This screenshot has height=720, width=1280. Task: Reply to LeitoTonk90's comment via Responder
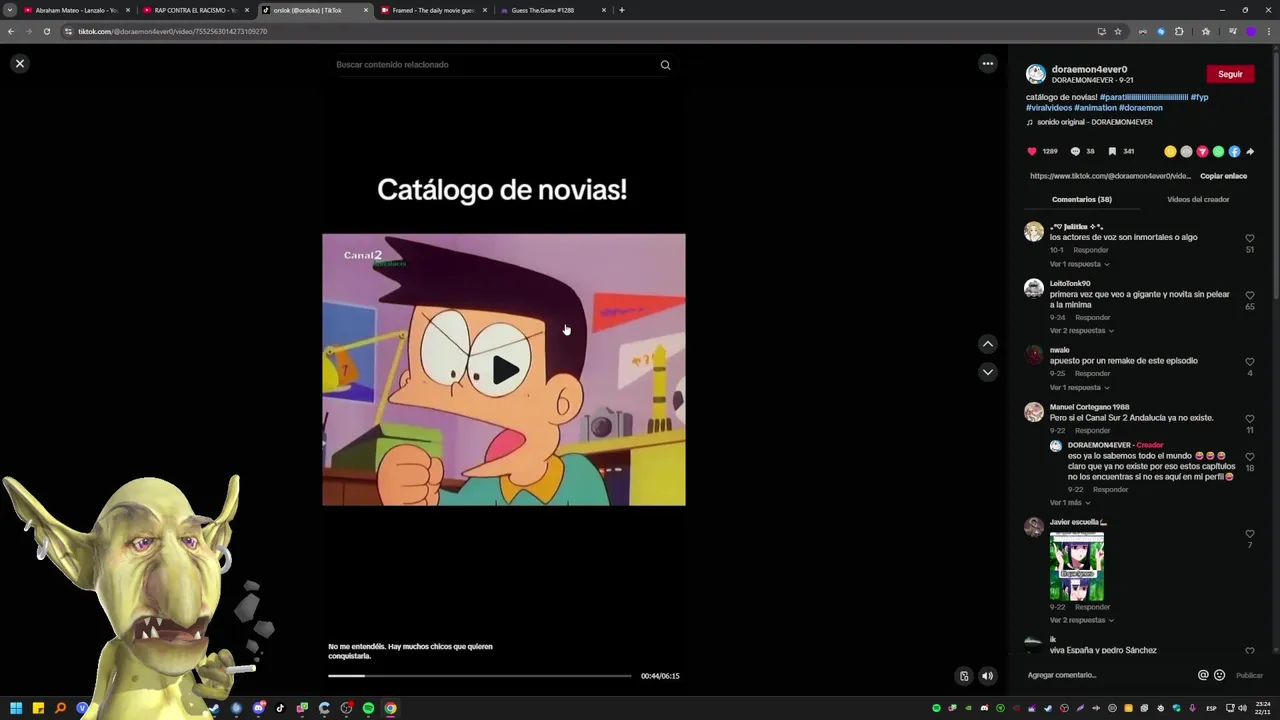(x=1093, y=317)
